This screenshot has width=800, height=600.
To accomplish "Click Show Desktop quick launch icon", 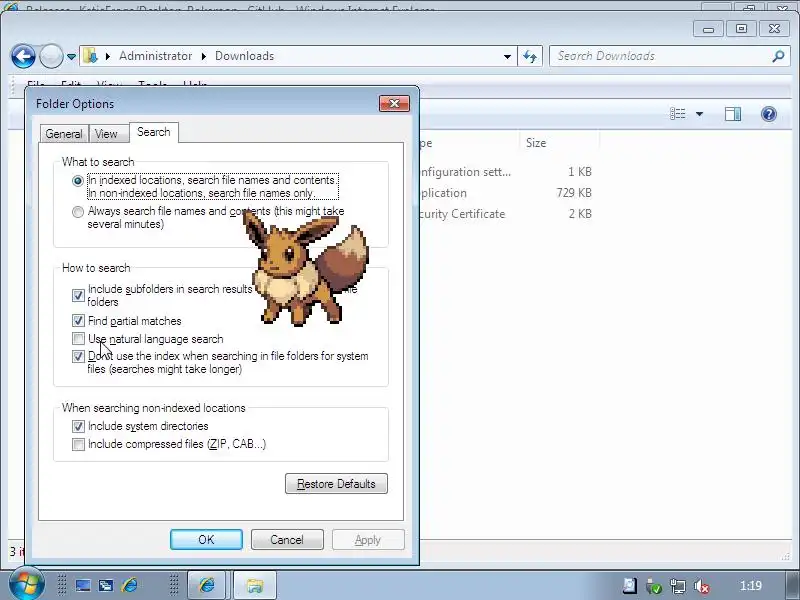I will pyautogui.click(x=83, y=585).
